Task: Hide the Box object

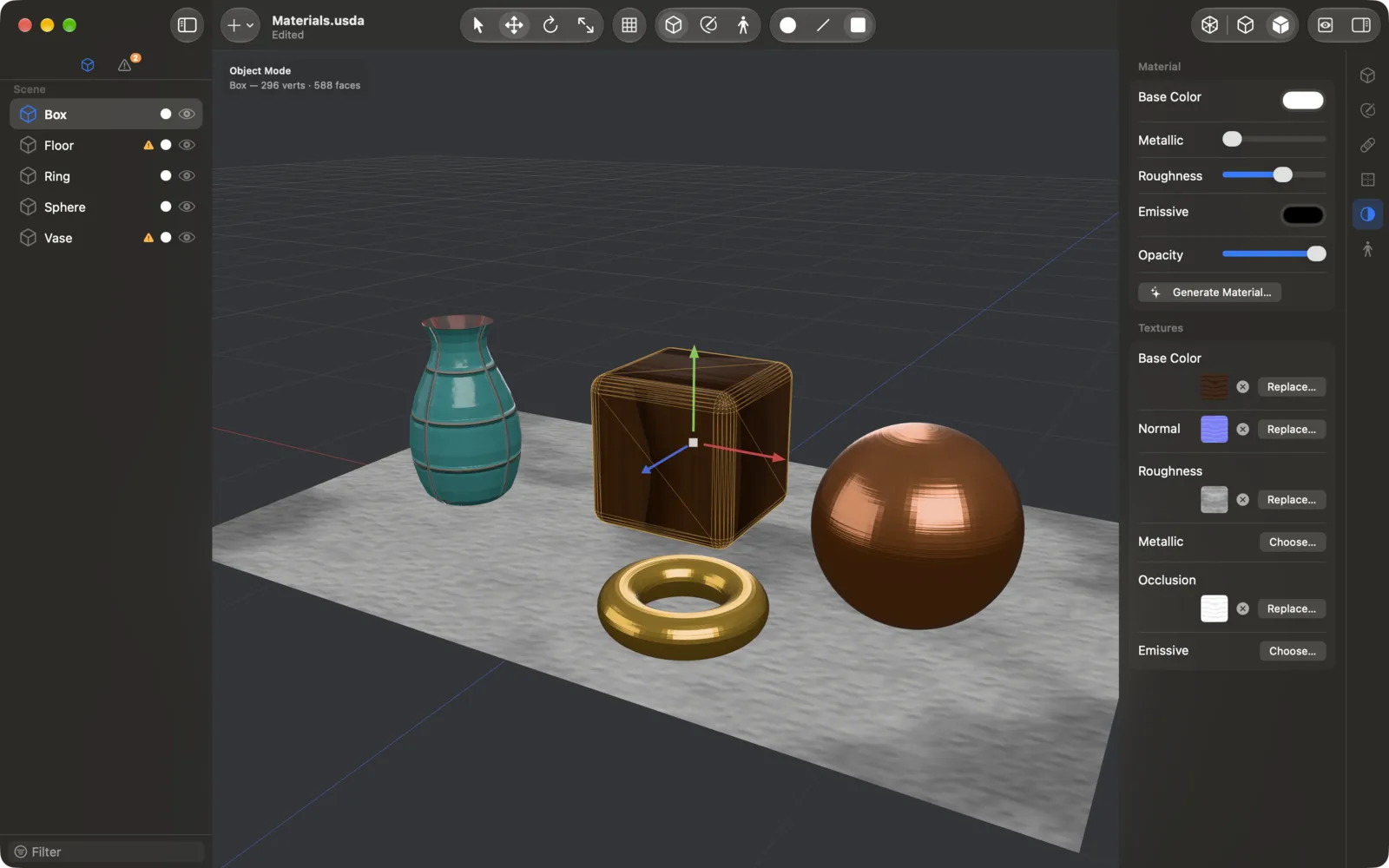Action: tap(187, 114)
